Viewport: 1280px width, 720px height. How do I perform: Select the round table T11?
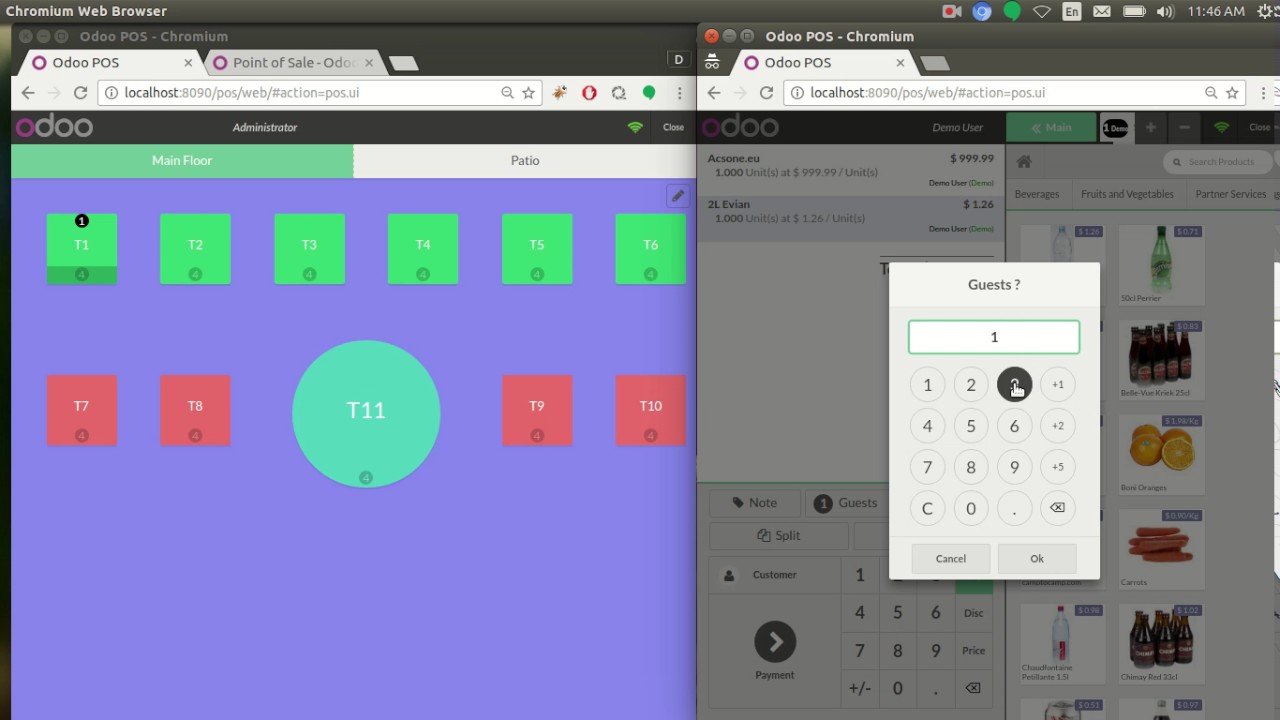click(366, 414)
